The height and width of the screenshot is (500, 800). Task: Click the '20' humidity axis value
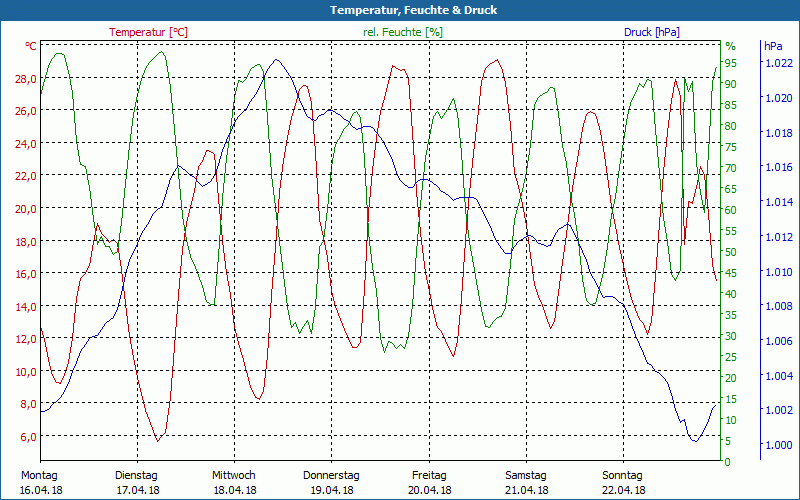click(x=731, y=378)
